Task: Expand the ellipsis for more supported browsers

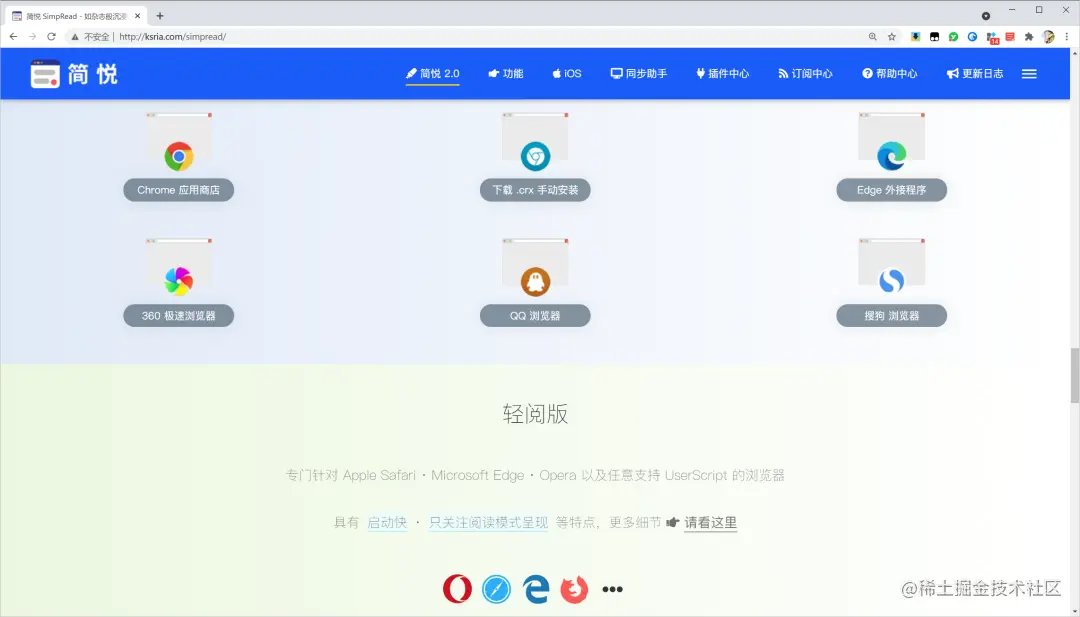Action: tap(612, 589)
